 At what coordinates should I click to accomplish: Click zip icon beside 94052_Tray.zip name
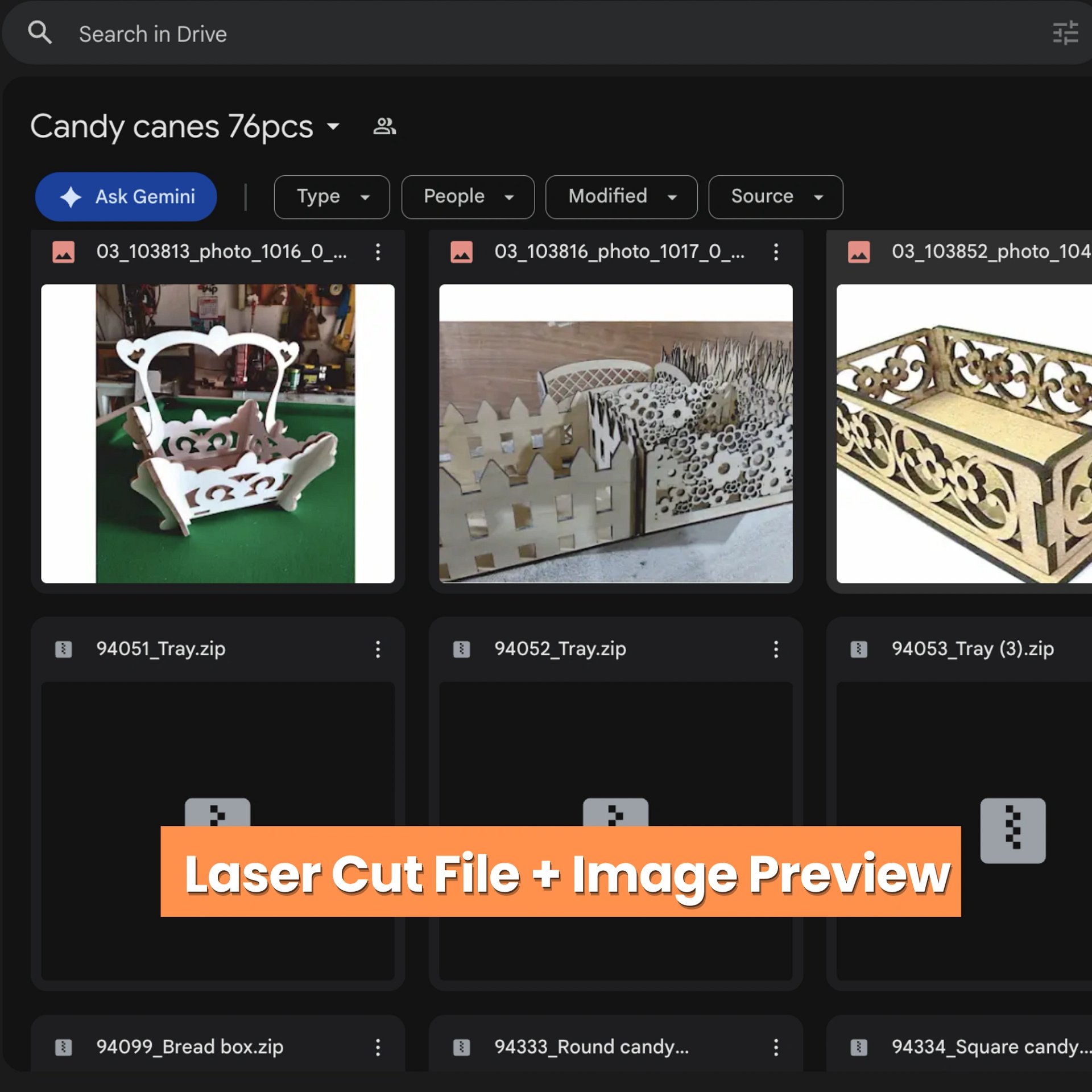tap(461, 649)
